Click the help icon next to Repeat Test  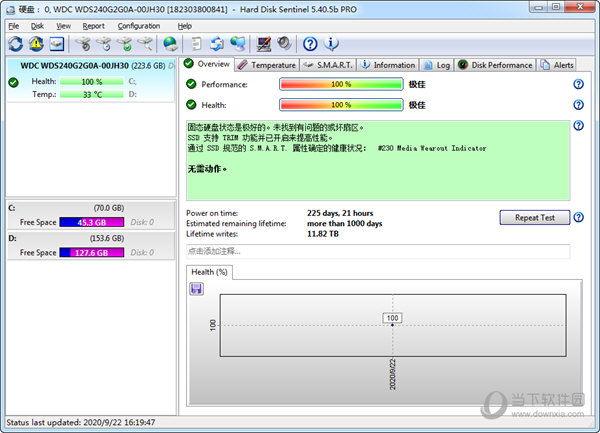tap(579, 218)
